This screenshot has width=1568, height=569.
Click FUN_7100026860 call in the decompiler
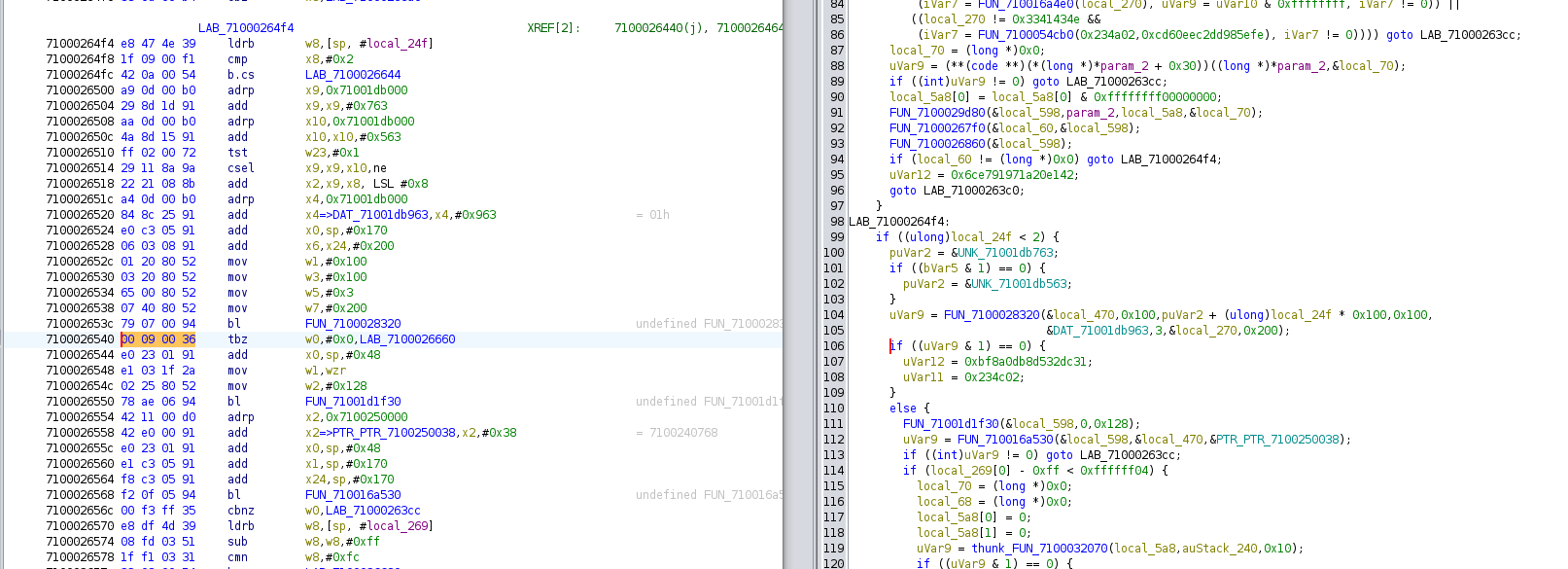(x=937, y=144)
